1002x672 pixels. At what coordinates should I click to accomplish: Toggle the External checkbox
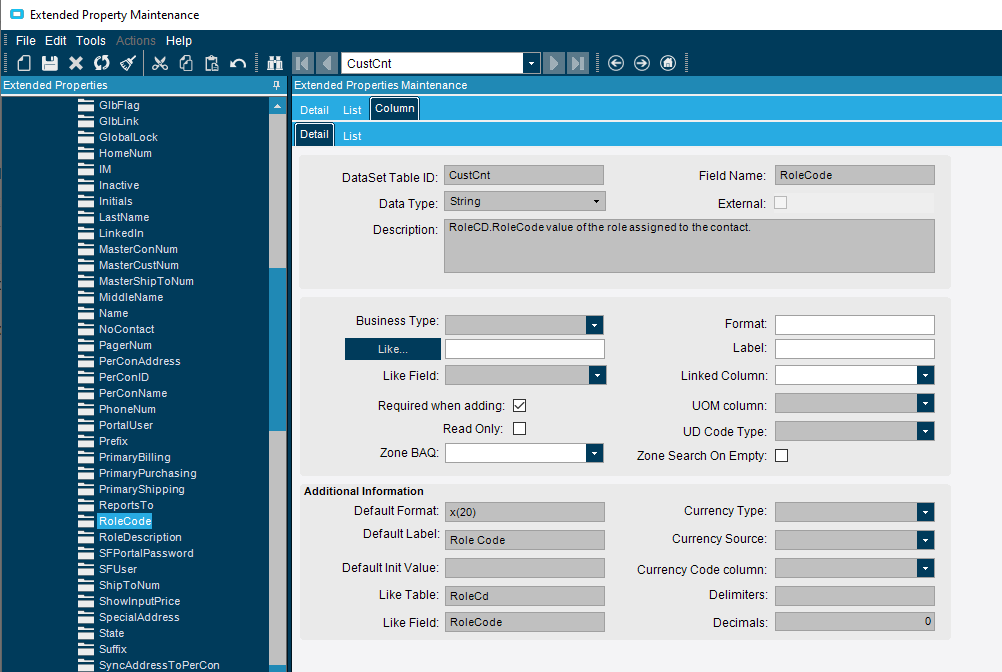[x=780, y=203]
